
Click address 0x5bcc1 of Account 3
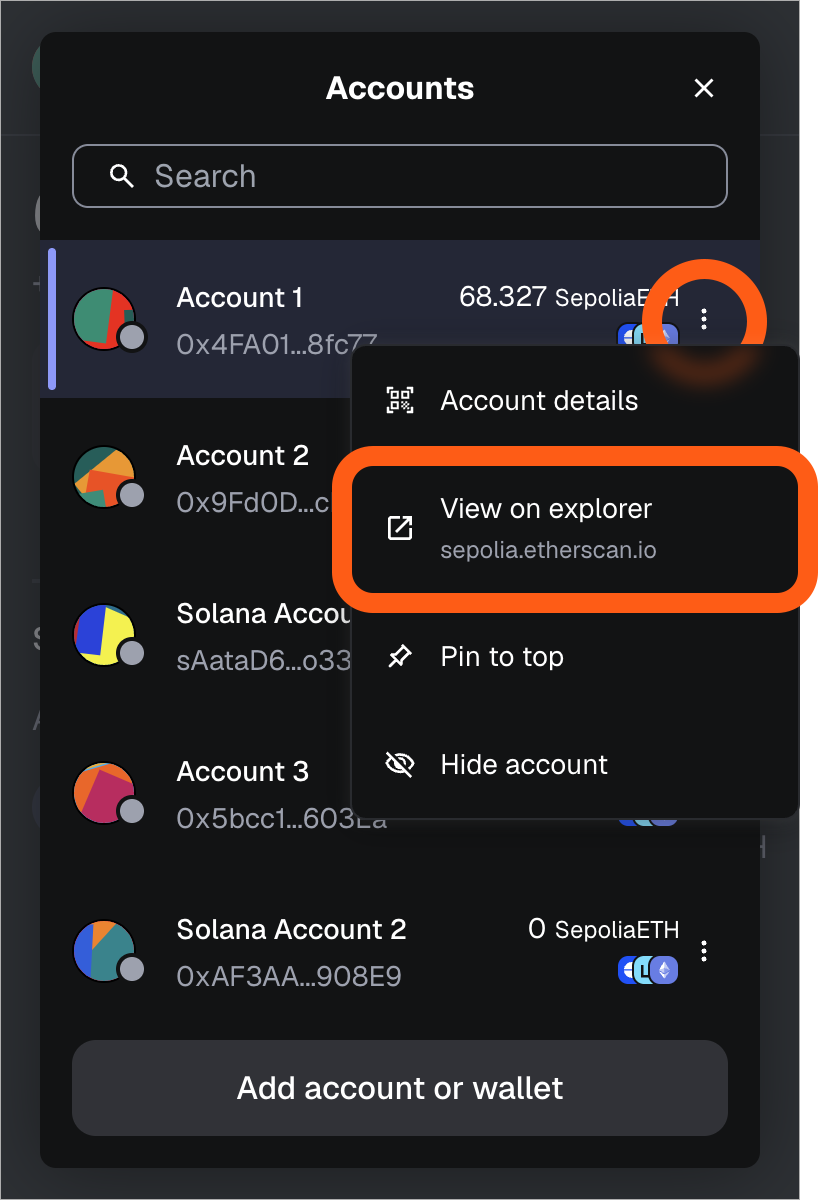point(281,819)
